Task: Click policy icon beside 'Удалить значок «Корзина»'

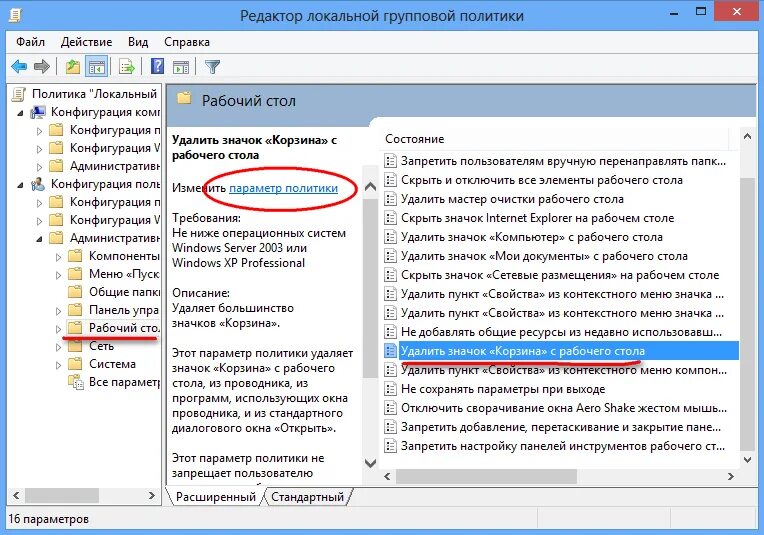Action: point(390,351)
